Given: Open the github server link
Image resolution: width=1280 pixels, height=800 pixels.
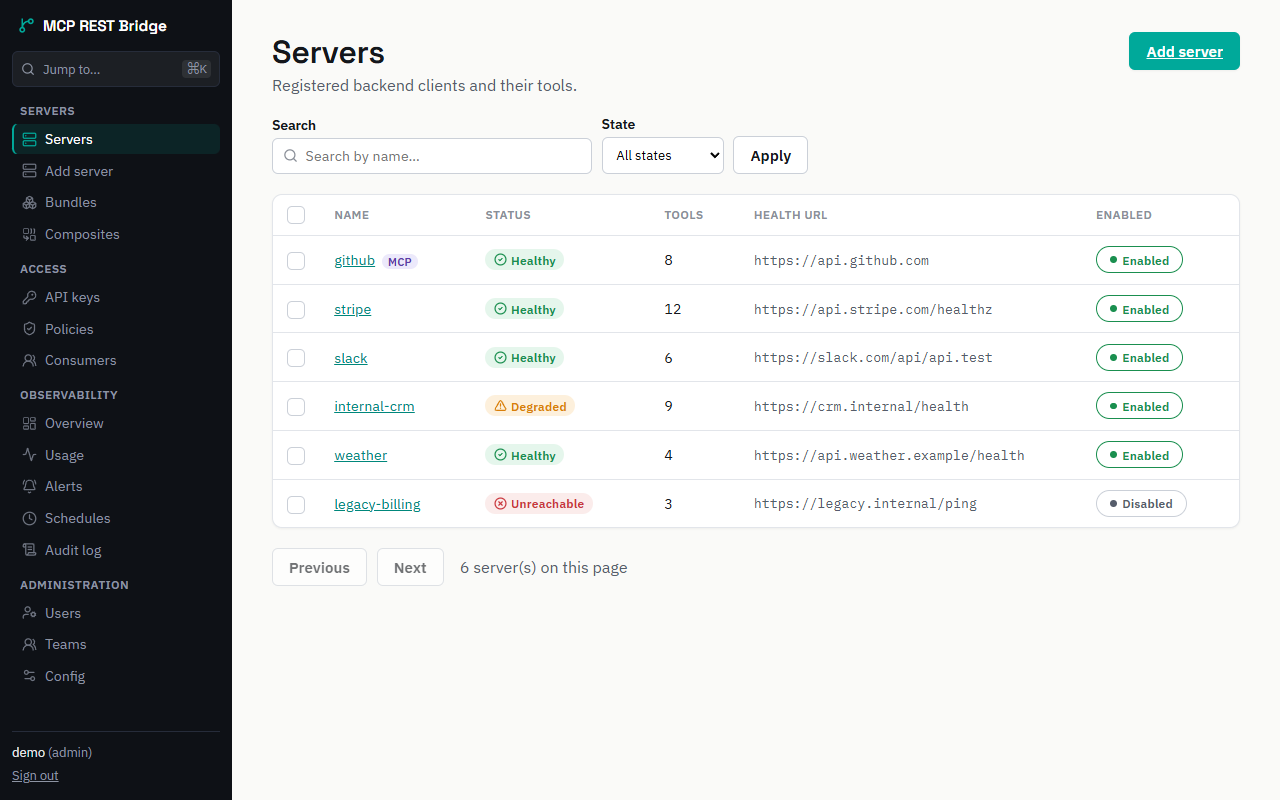Looking at the screenshot, I should (354, 260).
